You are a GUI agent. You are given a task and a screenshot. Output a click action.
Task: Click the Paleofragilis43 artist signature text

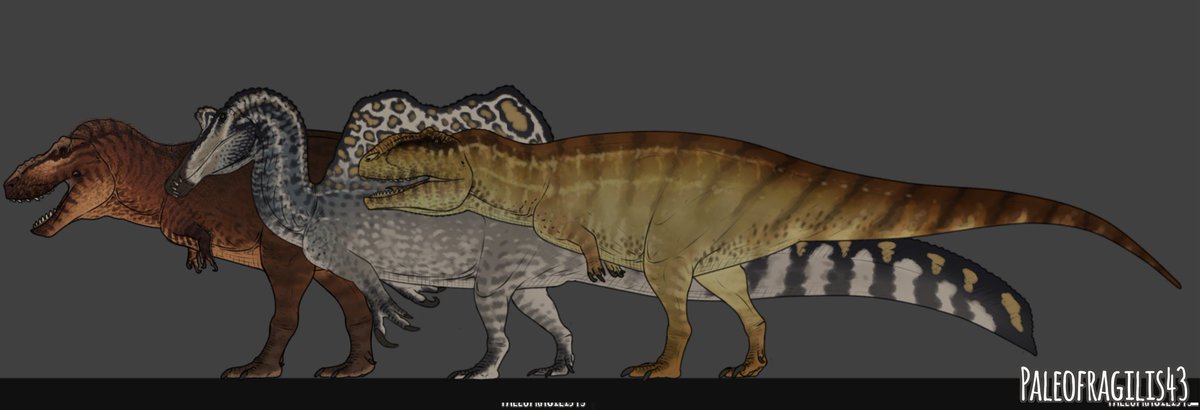tap(1103, 383)
